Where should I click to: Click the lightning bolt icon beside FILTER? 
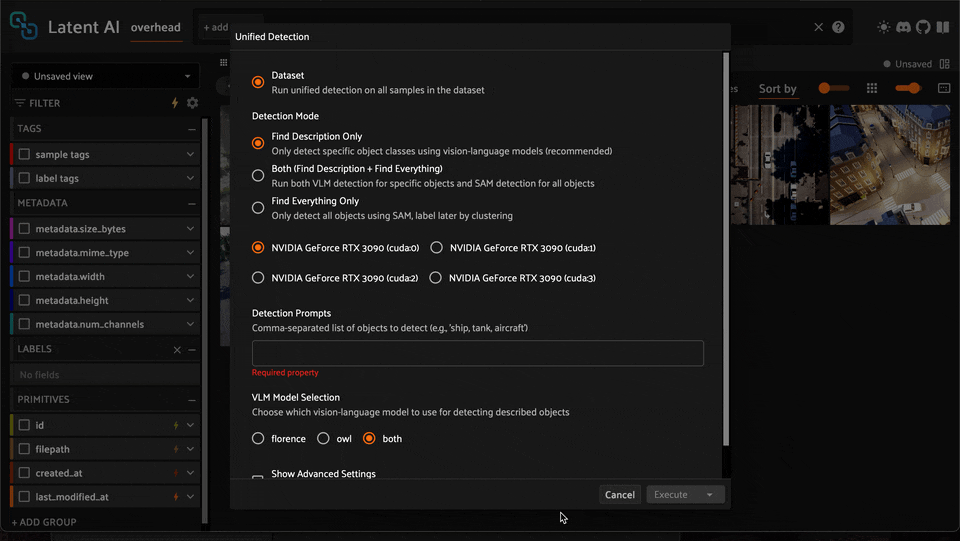point(175,103)
